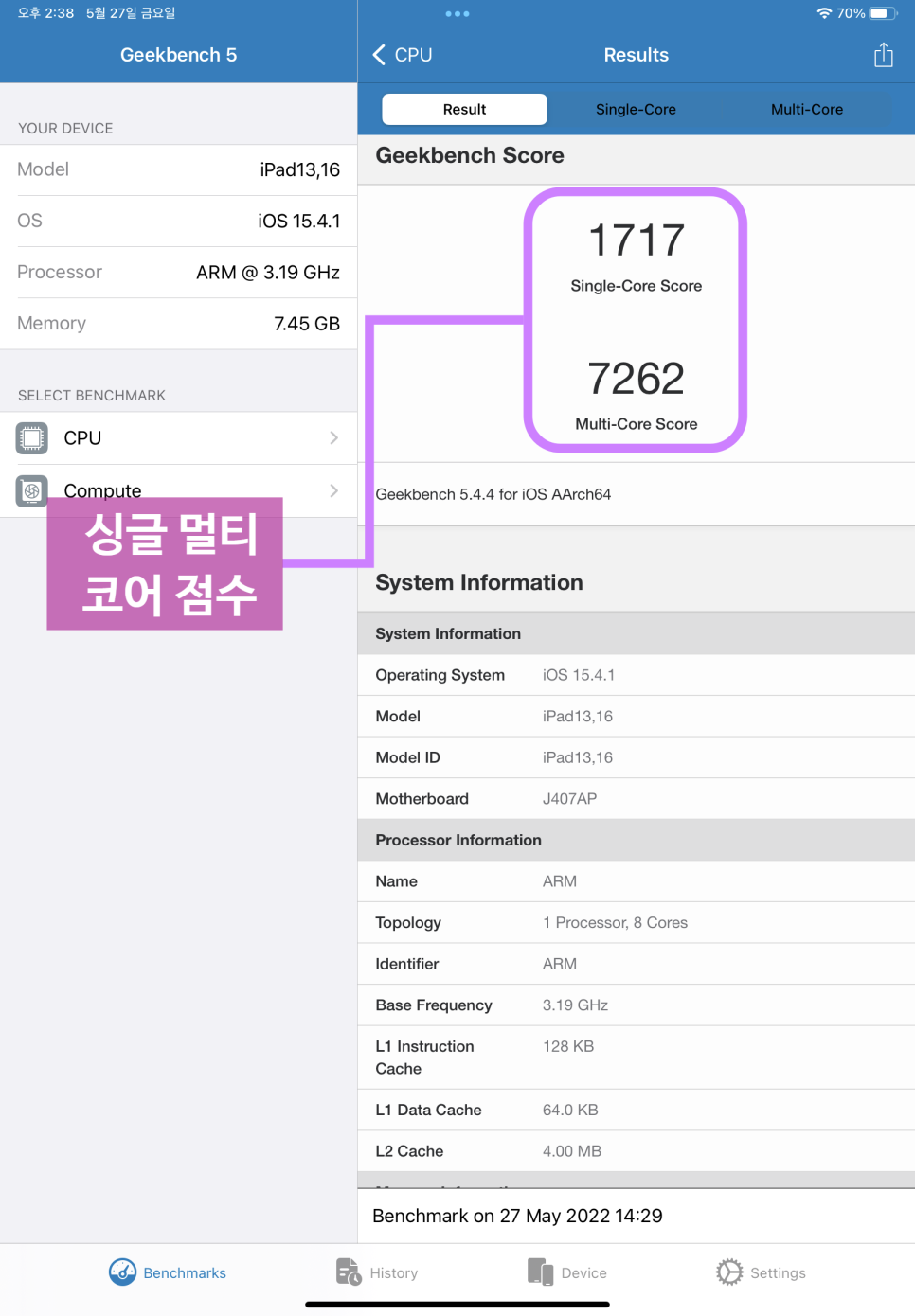Tap the battery indicator icon
Screen dimensions: 915x1316
884,13
